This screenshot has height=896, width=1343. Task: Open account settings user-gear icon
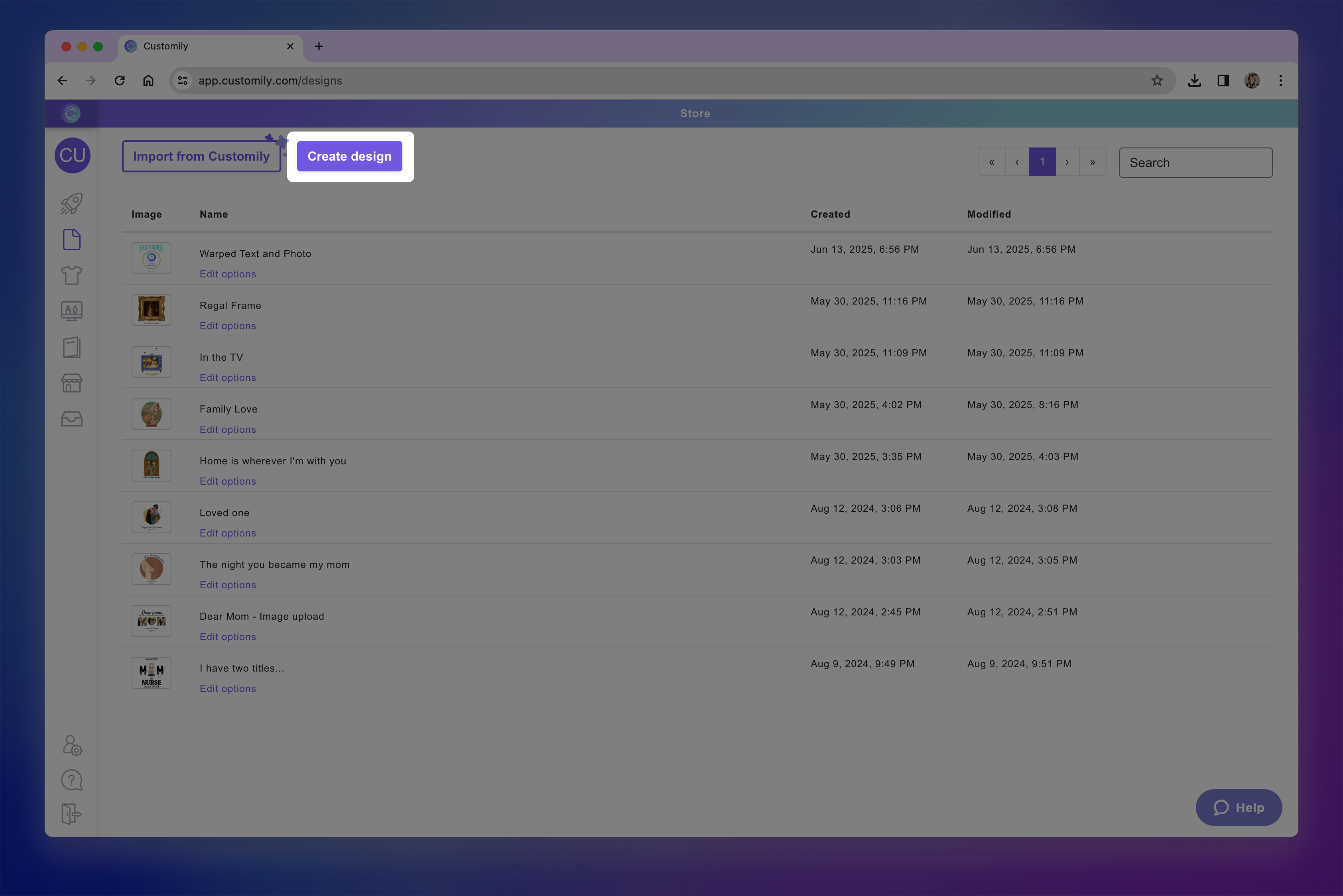[x=72, y=745]
